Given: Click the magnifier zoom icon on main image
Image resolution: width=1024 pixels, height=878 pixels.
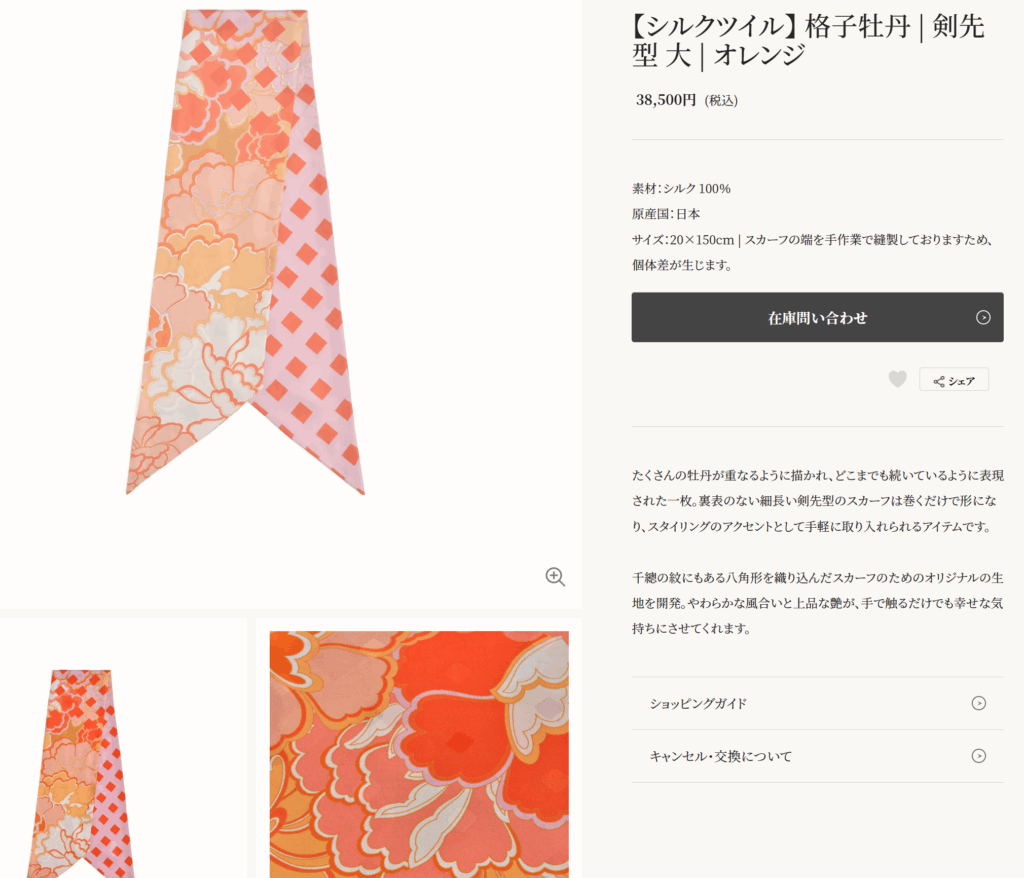Looking at the screenshot, I should tap(555, 577).
